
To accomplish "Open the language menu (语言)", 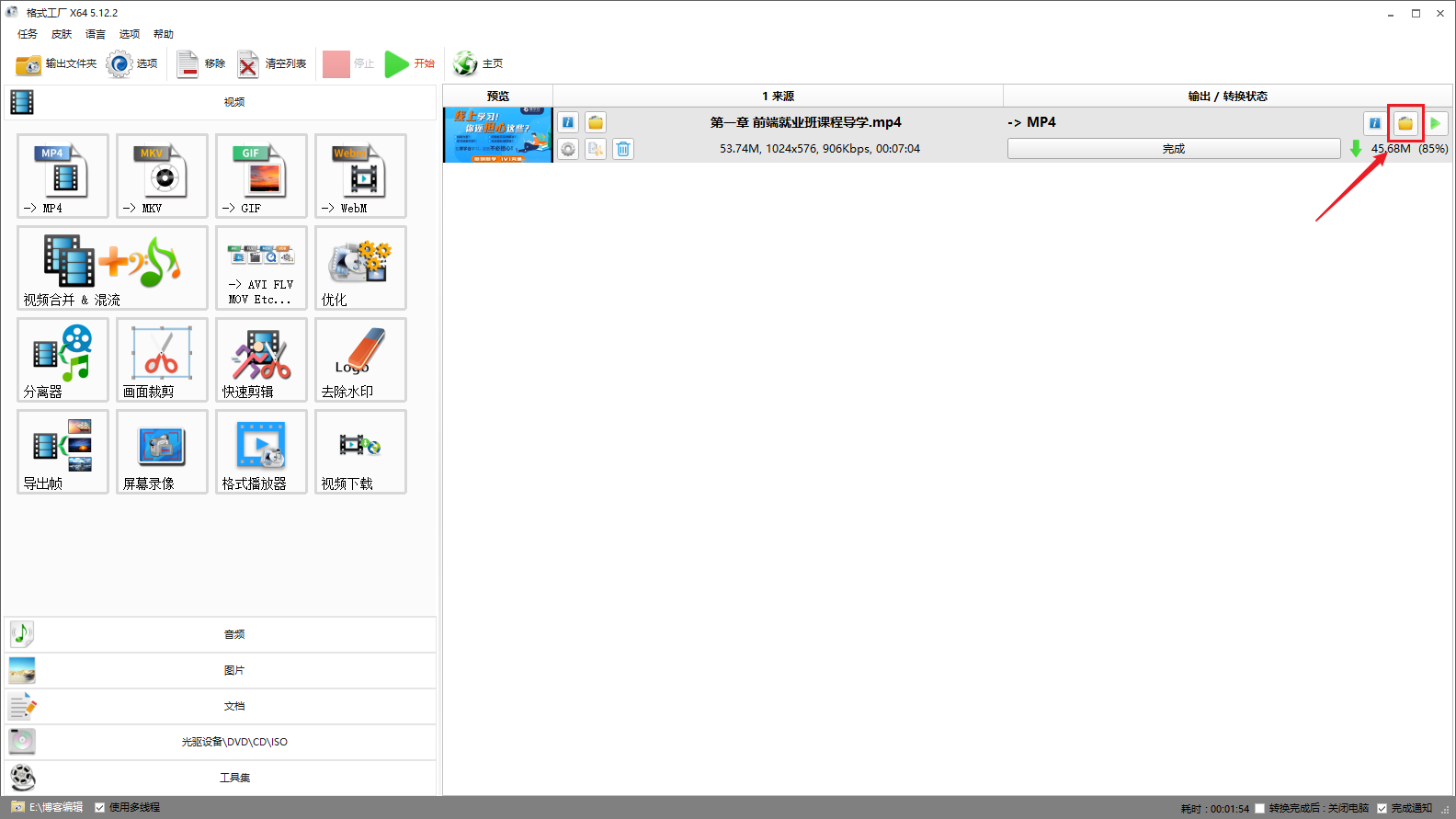I will (x=96, y=34).
